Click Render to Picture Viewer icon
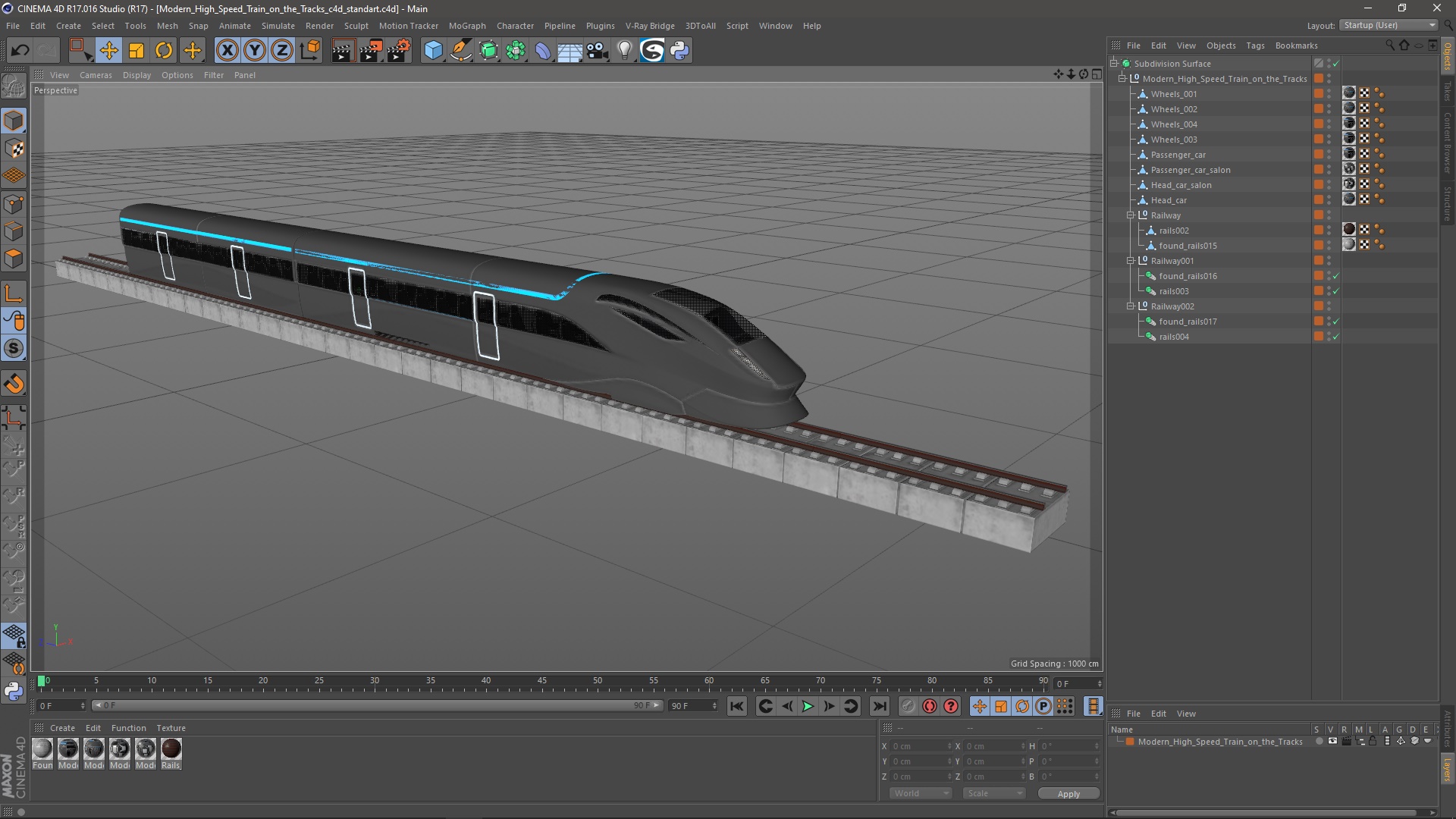 [371, 51]
